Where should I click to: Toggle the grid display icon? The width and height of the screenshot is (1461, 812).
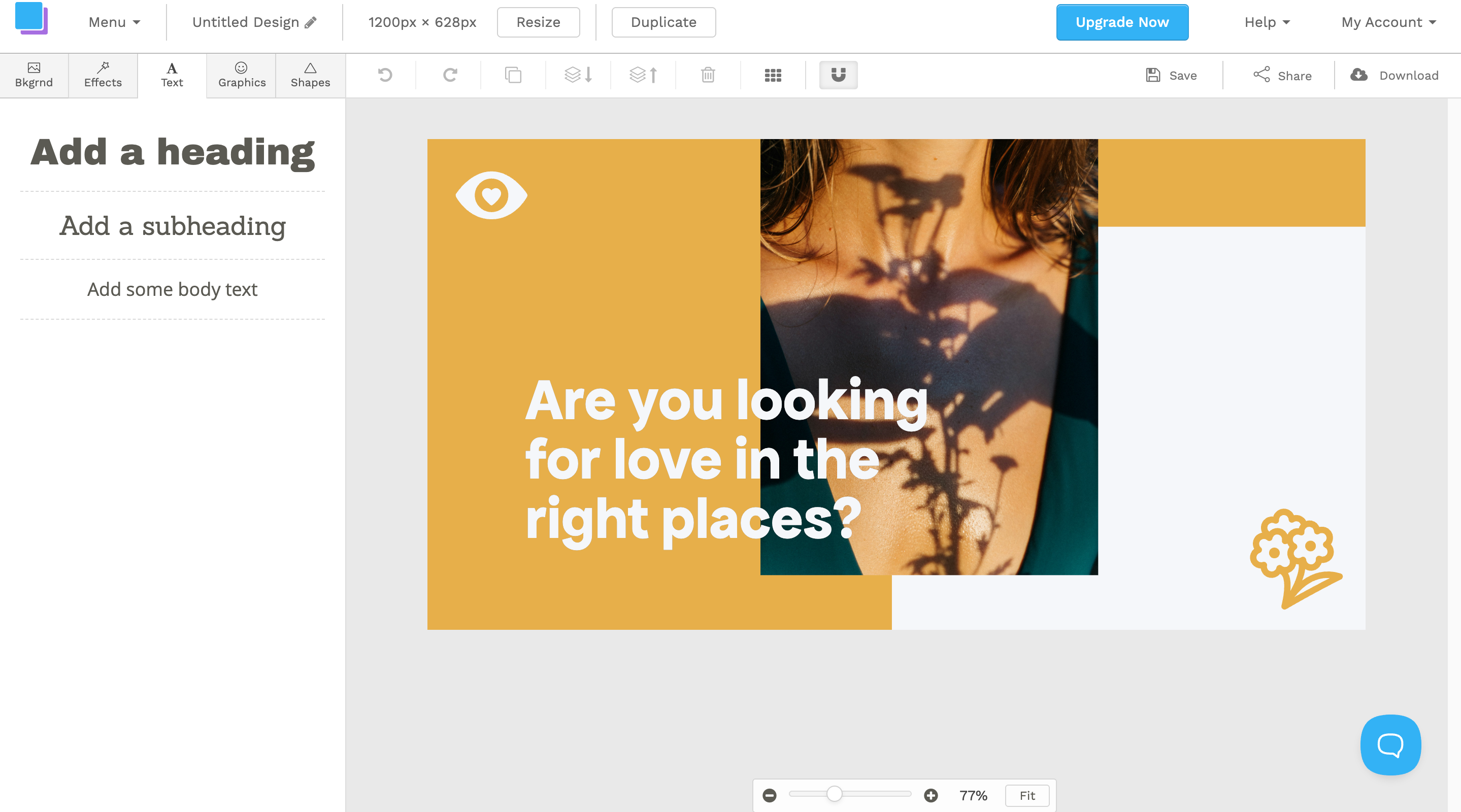(773, 75)
